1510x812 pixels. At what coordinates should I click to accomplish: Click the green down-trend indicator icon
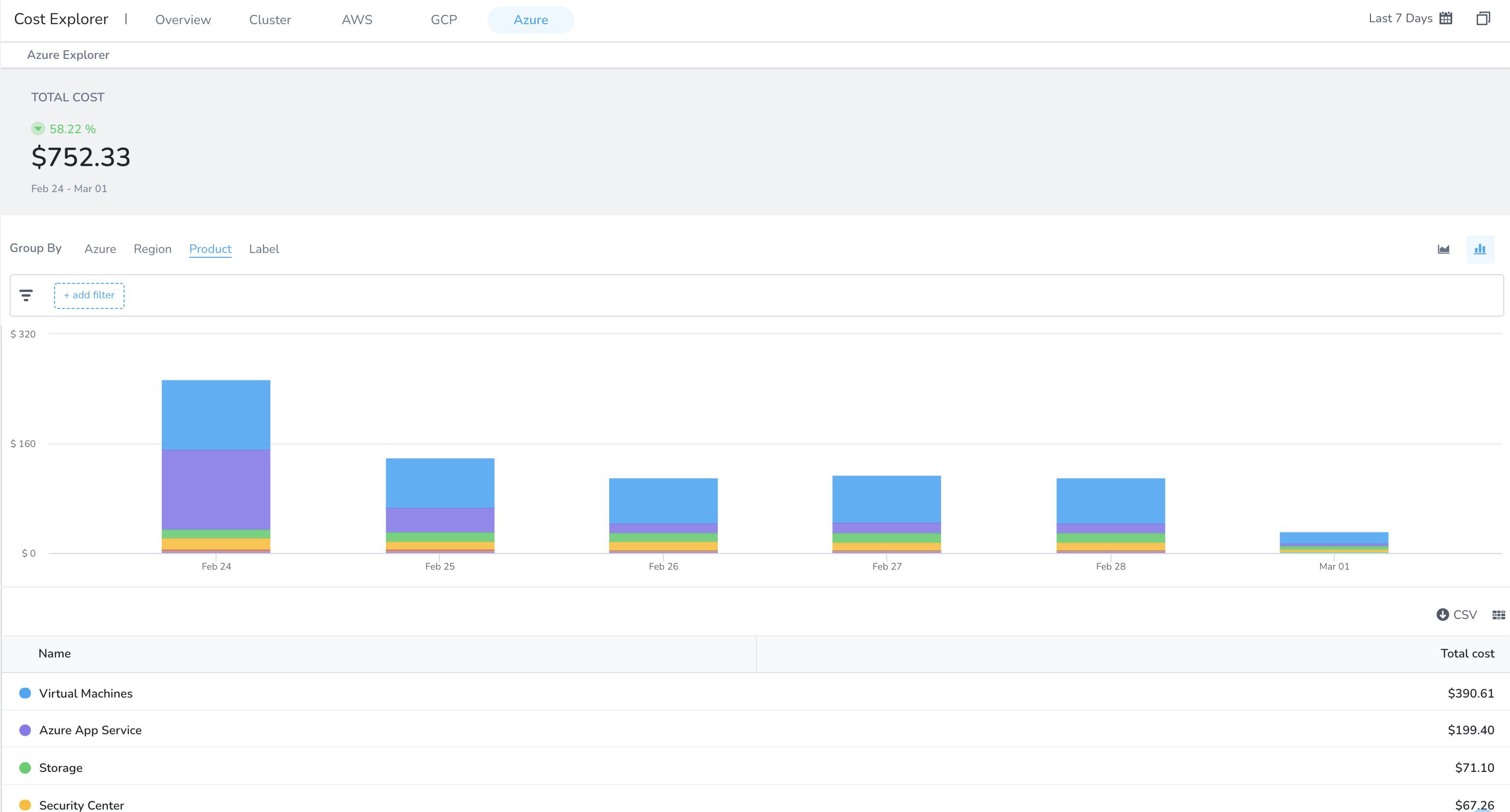pyautogui.click(x=38, y=128)
